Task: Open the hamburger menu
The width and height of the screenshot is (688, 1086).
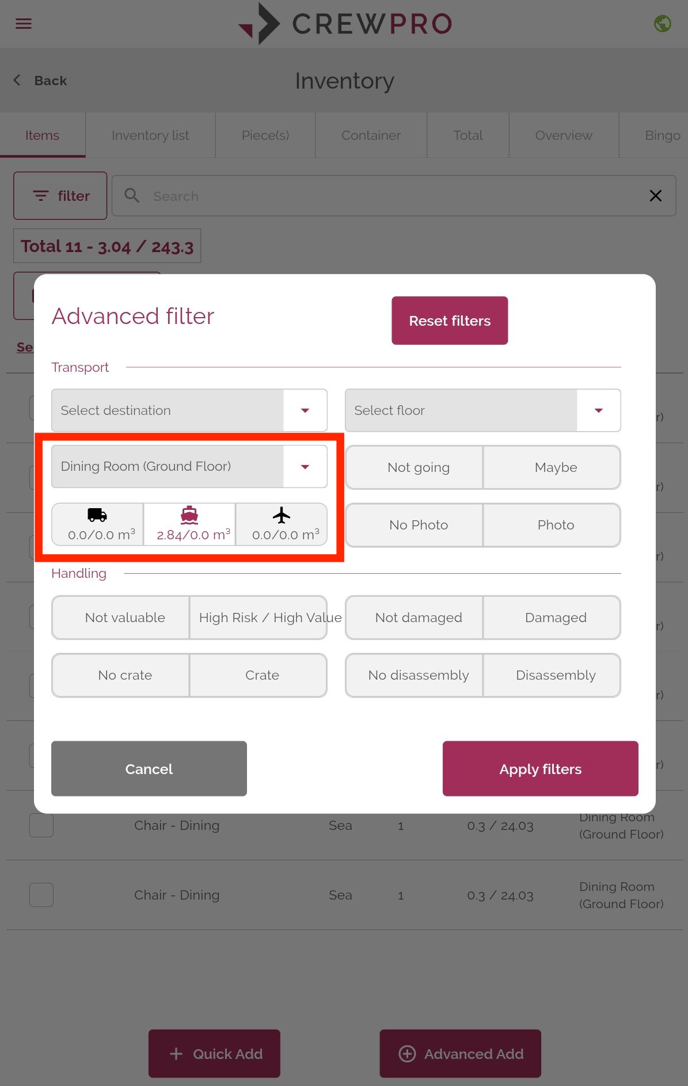Action: click(24, 24)
